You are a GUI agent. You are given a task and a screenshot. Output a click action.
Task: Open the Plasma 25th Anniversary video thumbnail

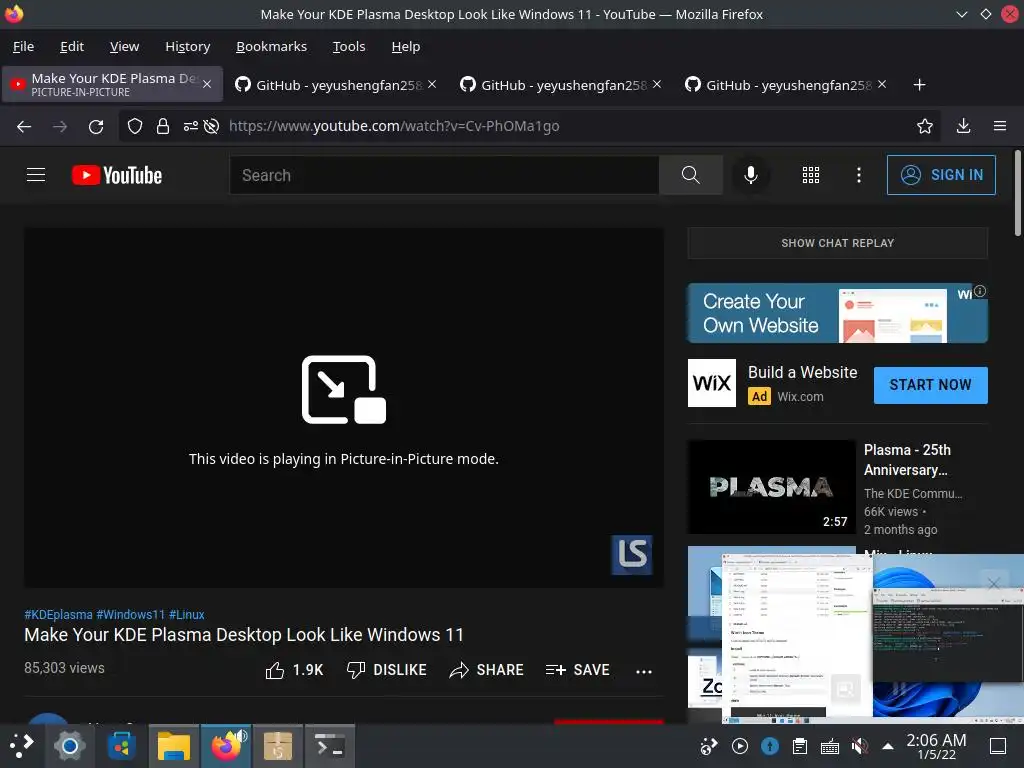tap(771, 487)
